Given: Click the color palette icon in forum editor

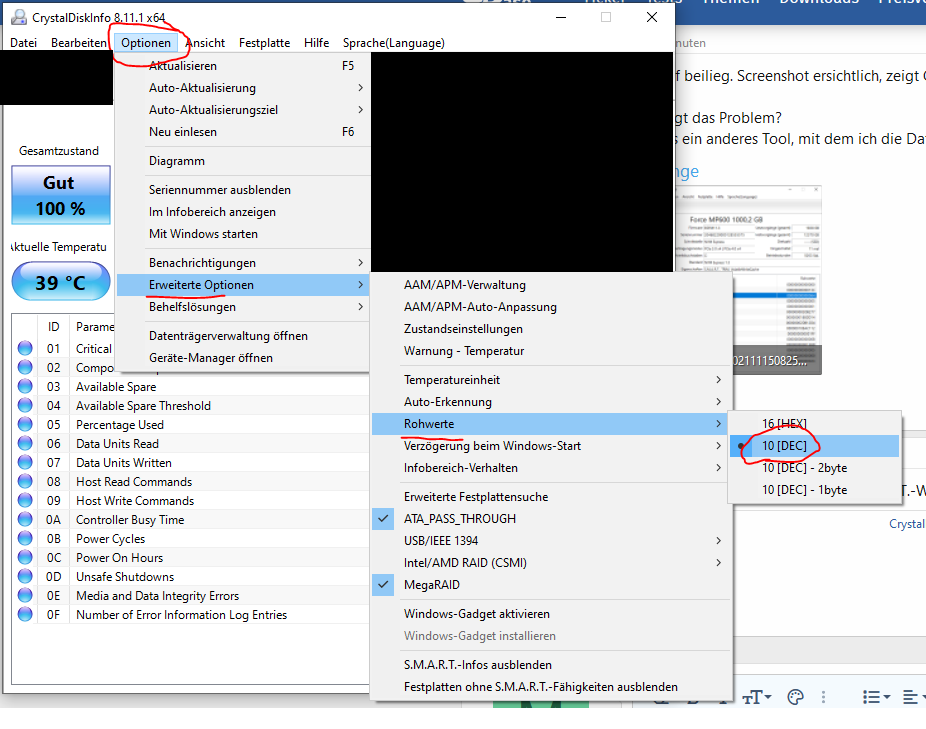Looking at the screenshot, I should point(795,697).
